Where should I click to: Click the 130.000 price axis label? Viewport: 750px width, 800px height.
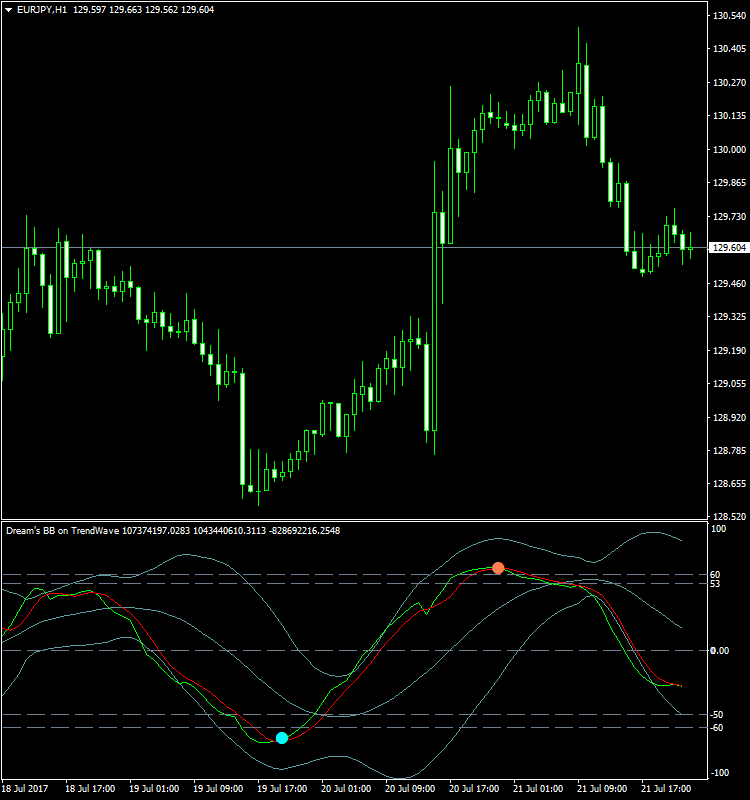click(x=728, y=150)
